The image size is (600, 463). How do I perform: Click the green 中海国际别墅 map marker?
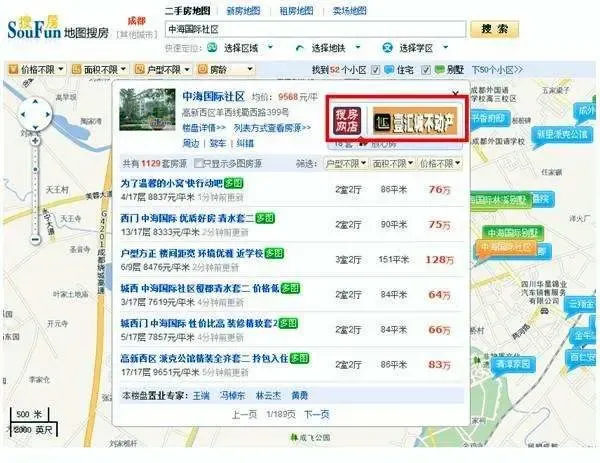(512, 233)
